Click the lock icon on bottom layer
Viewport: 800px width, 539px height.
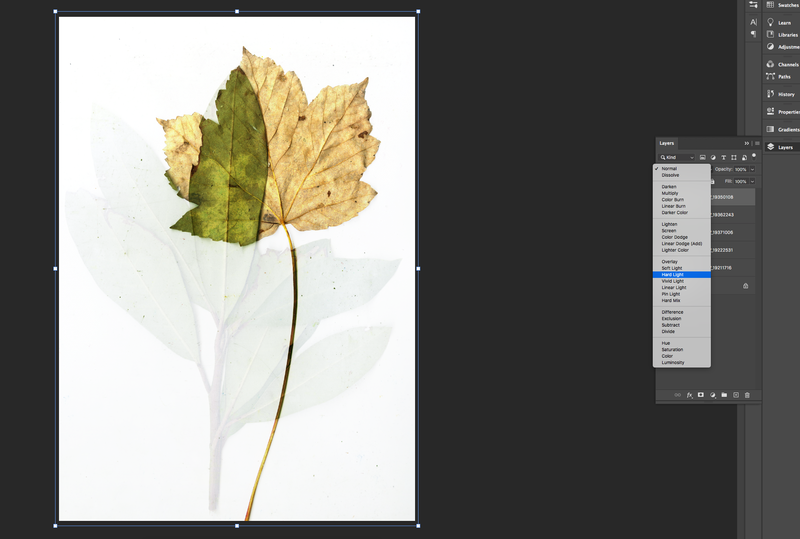[745, 286]
